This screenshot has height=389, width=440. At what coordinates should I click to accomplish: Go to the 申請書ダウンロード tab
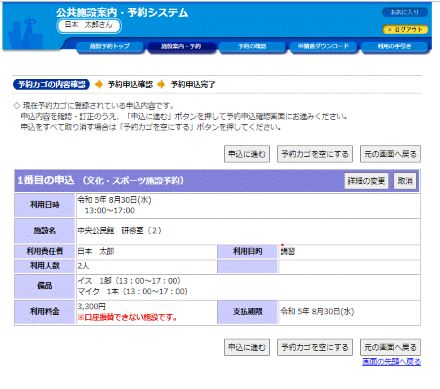(323, 46)
